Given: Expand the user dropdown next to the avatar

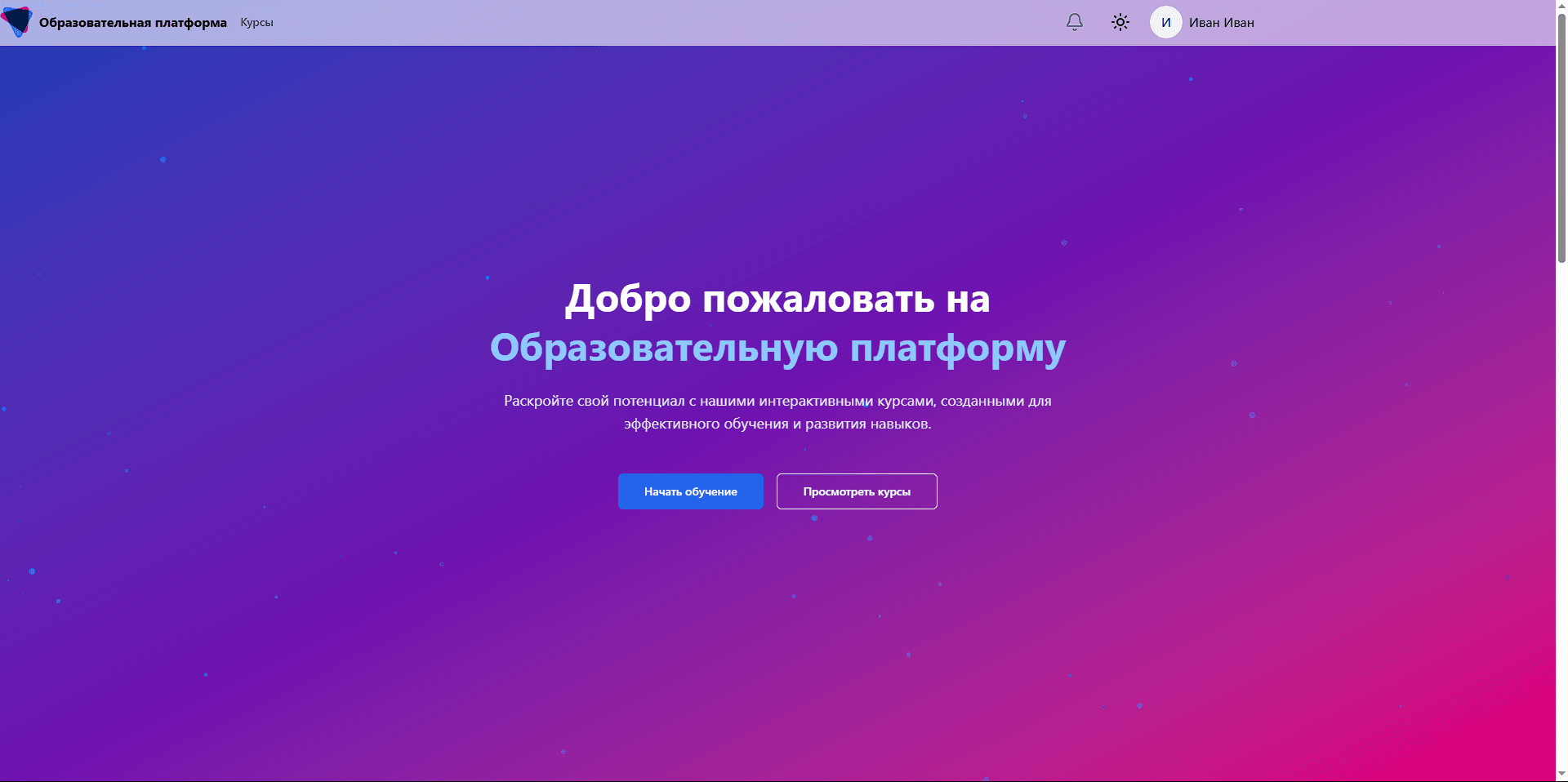Looking at the screenshot, I should 1221,22.
